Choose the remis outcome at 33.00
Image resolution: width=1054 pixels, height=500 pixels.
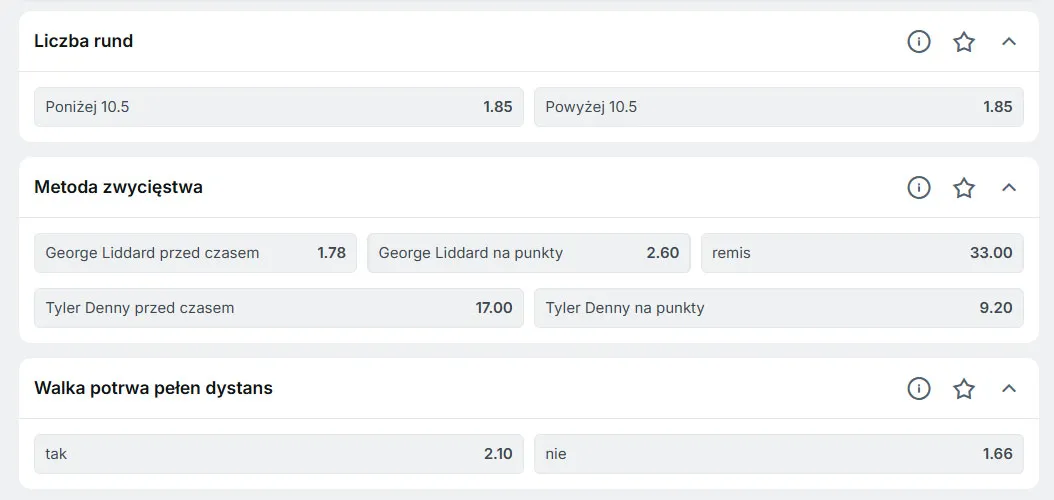862,253
